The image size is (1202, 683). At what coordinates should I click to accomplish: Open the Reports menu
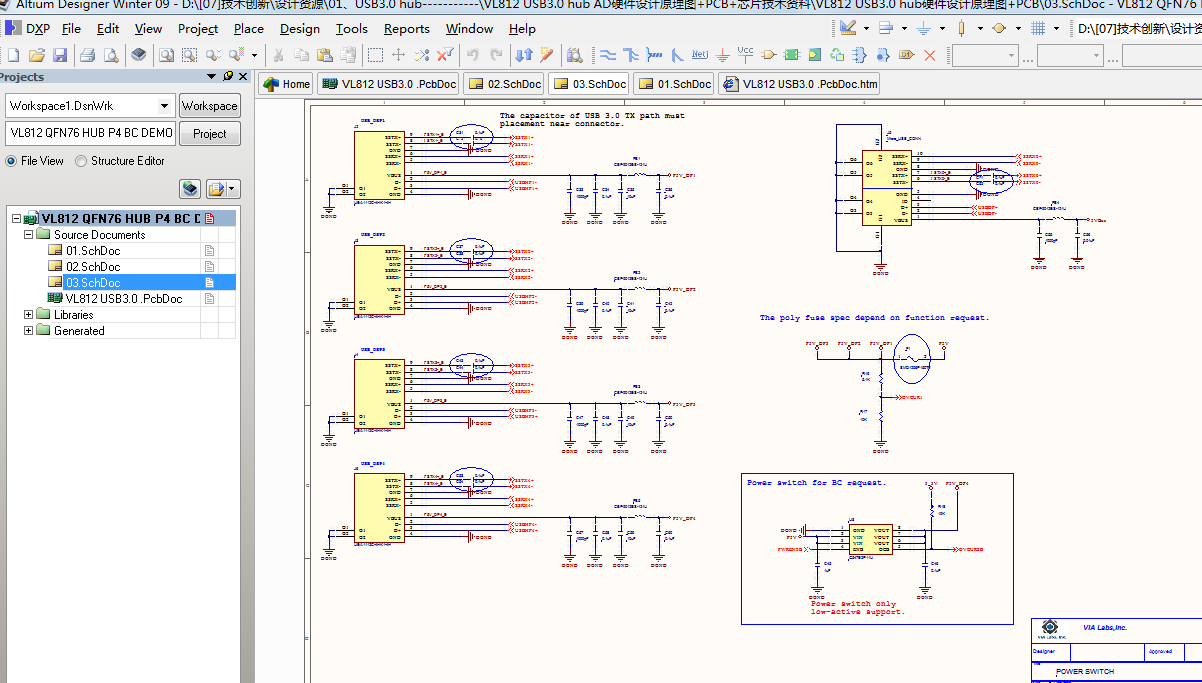[407, 28]
